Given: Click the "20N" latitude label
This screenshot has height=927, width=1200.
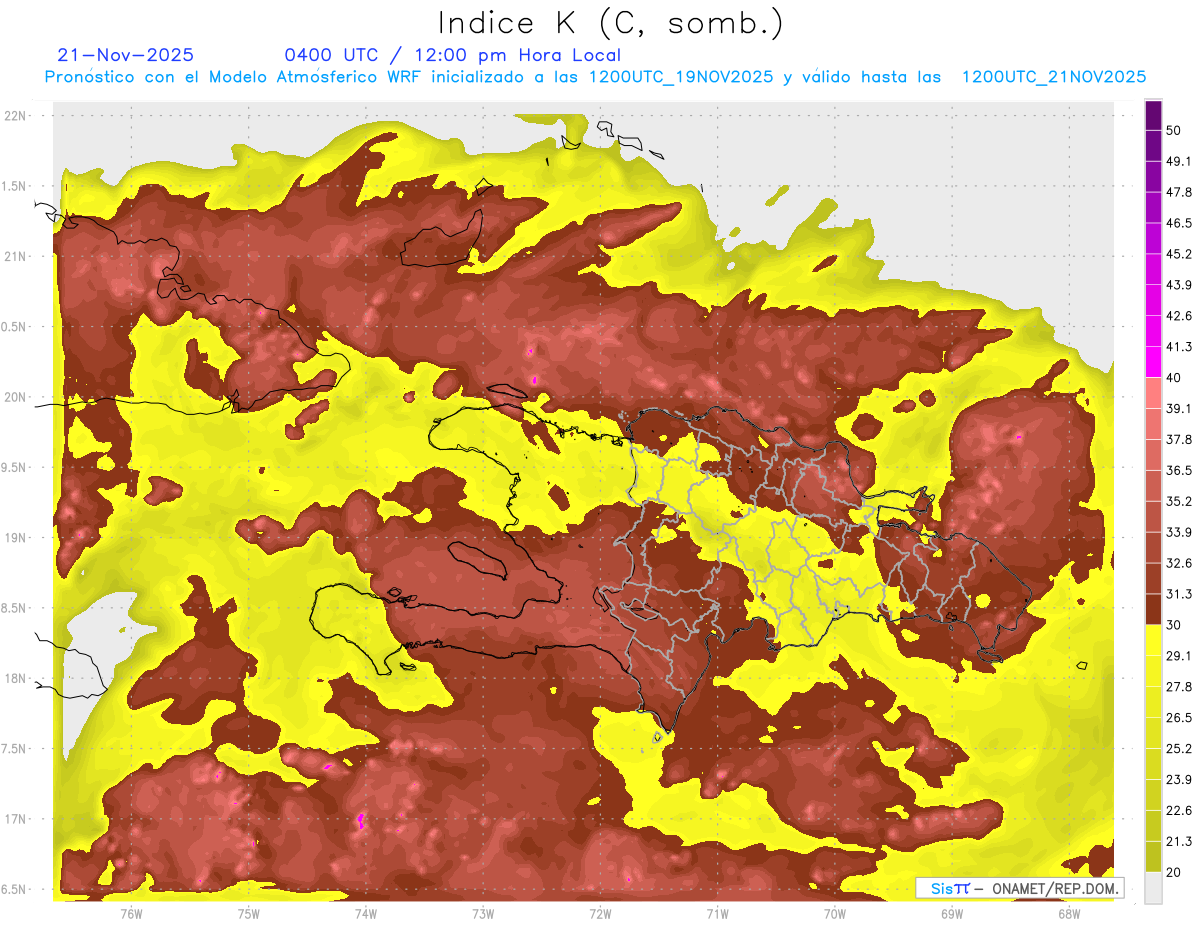Looking at the screenshot, I should [x=15, y=398].
